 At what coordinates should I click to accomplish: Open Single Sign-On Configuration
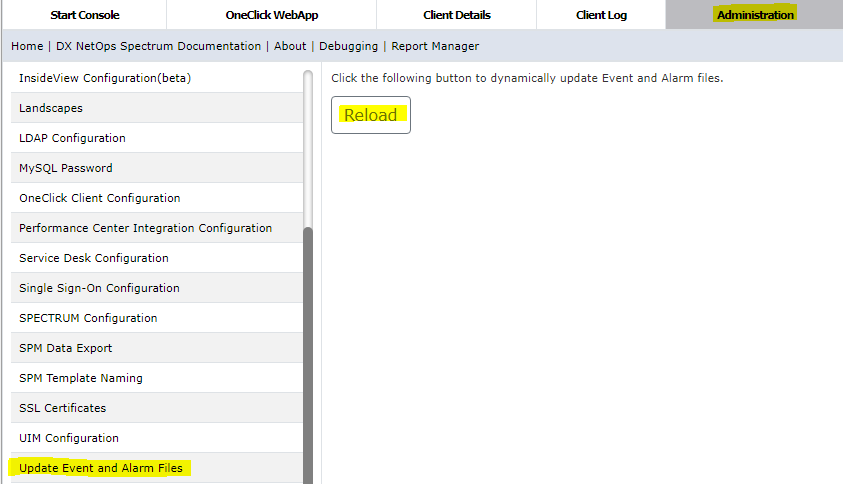point(157,288)
